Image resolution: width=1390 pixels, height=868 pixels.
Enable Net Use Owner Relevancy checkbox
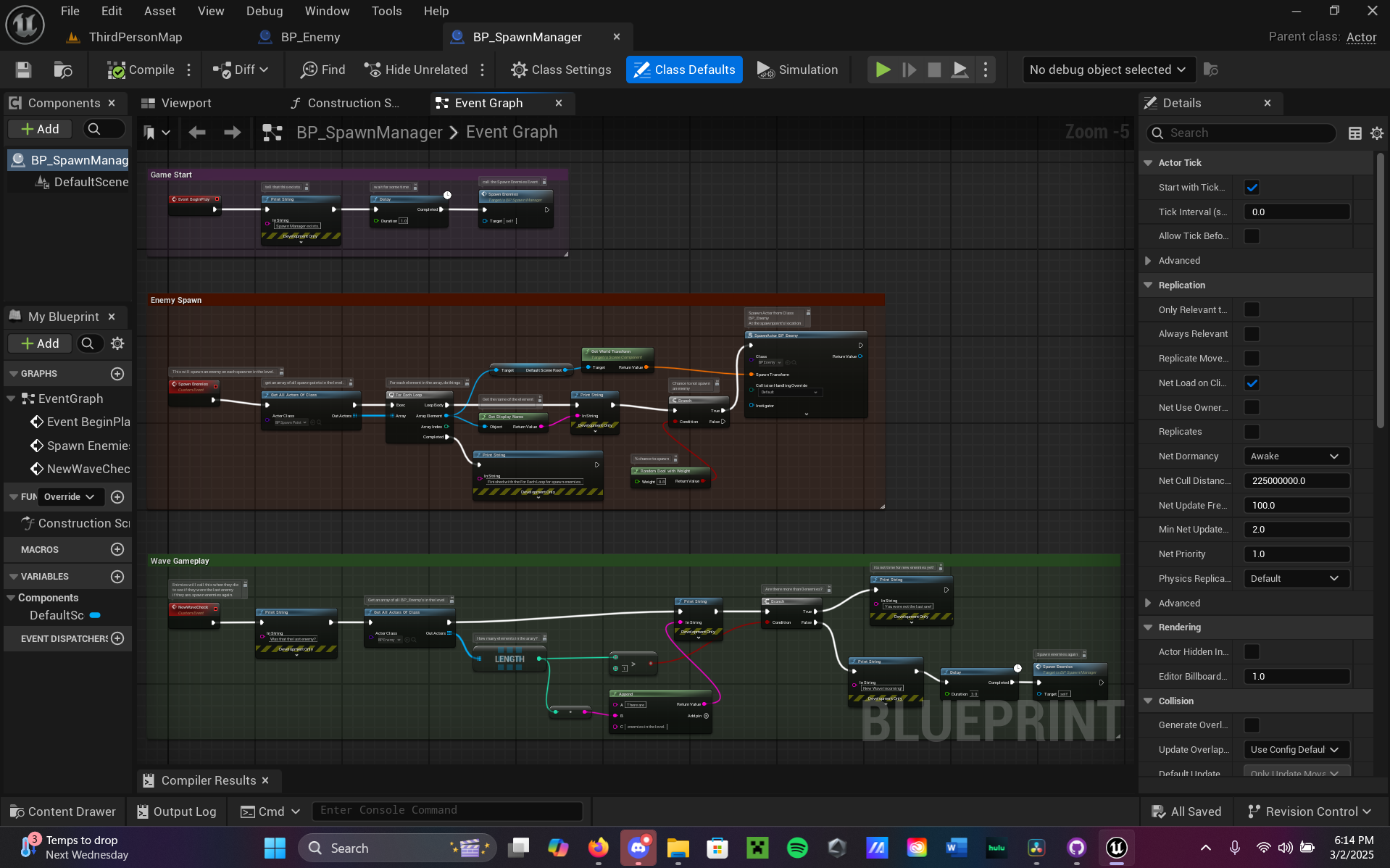pos(1252,407)
